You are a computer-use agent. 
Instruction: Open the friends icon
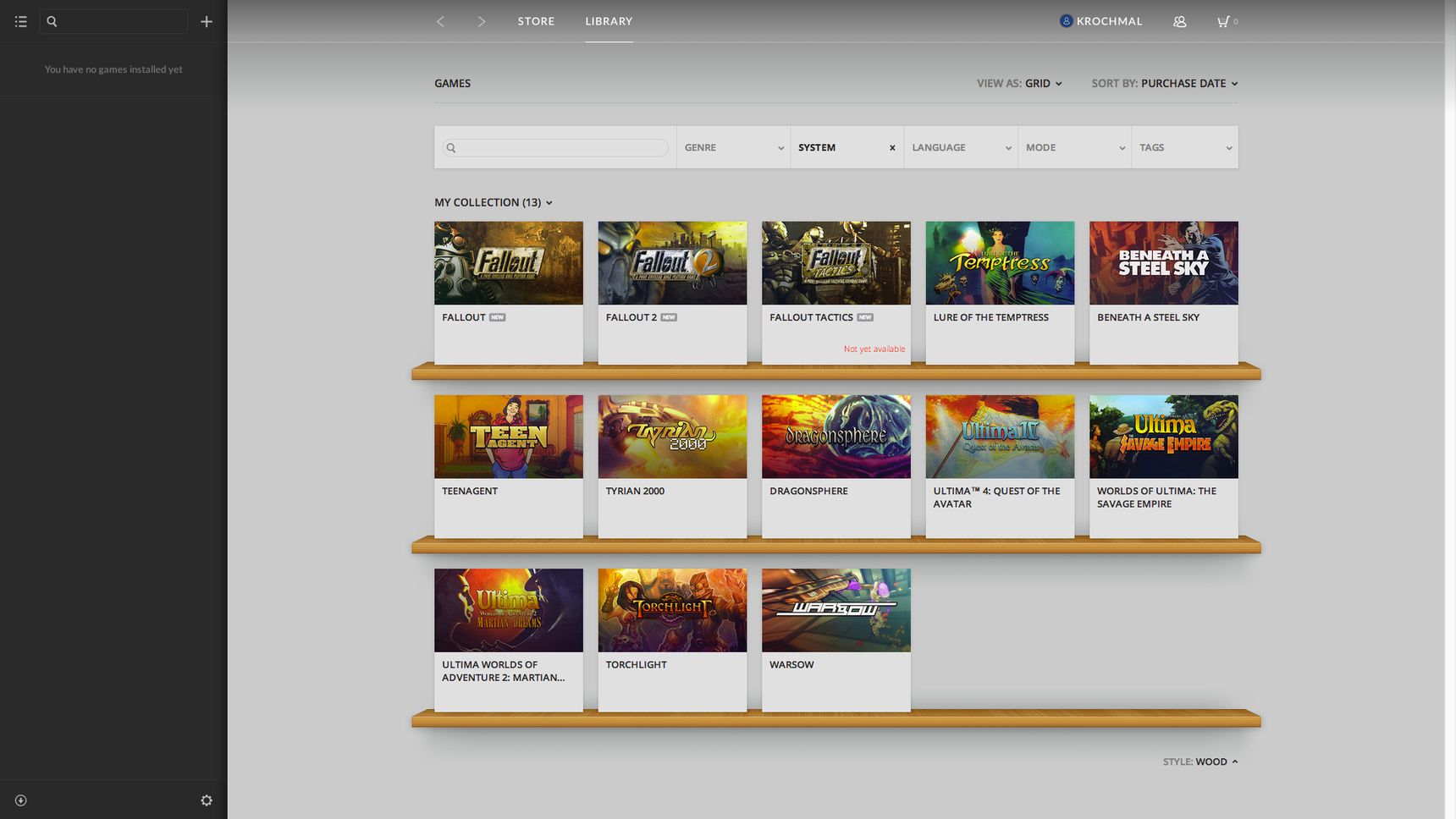pyautogui.click(x=1179, y=21)
